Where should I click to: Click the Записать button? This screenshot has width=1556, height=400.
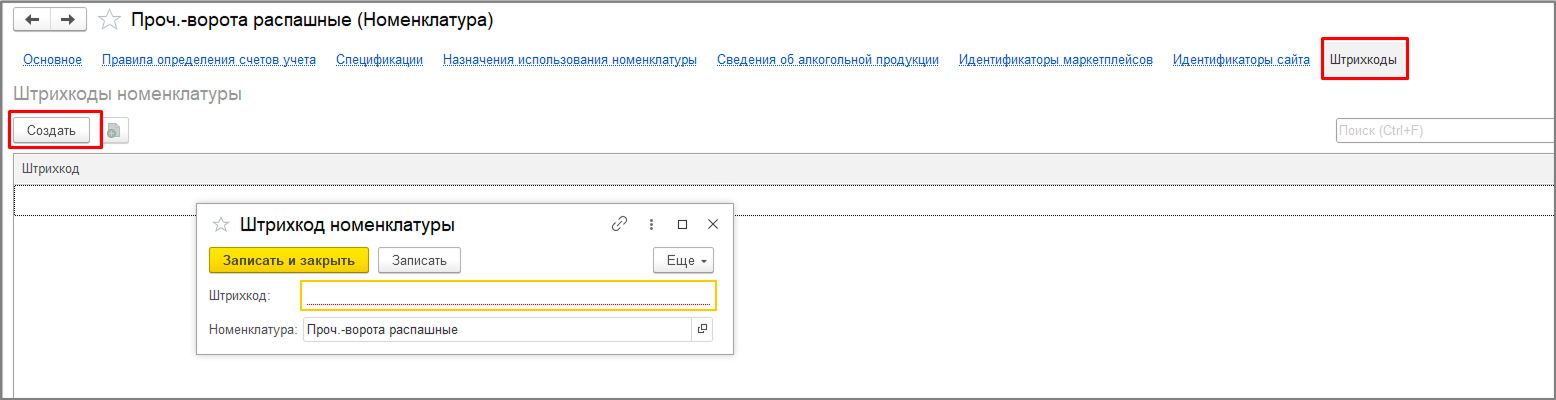(x=419, y=260)
